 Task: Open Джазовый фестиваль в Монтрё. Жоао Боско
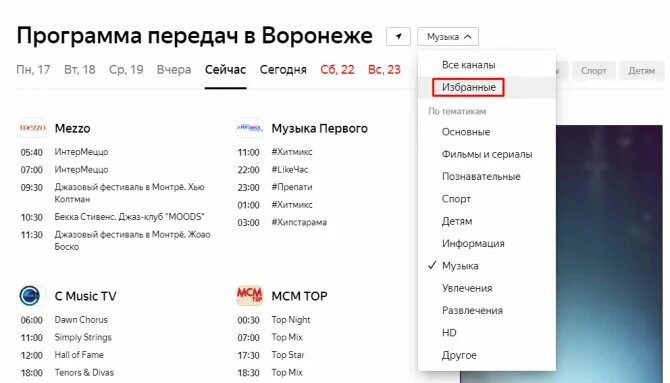pyautogui.click(x=132, y=240)
